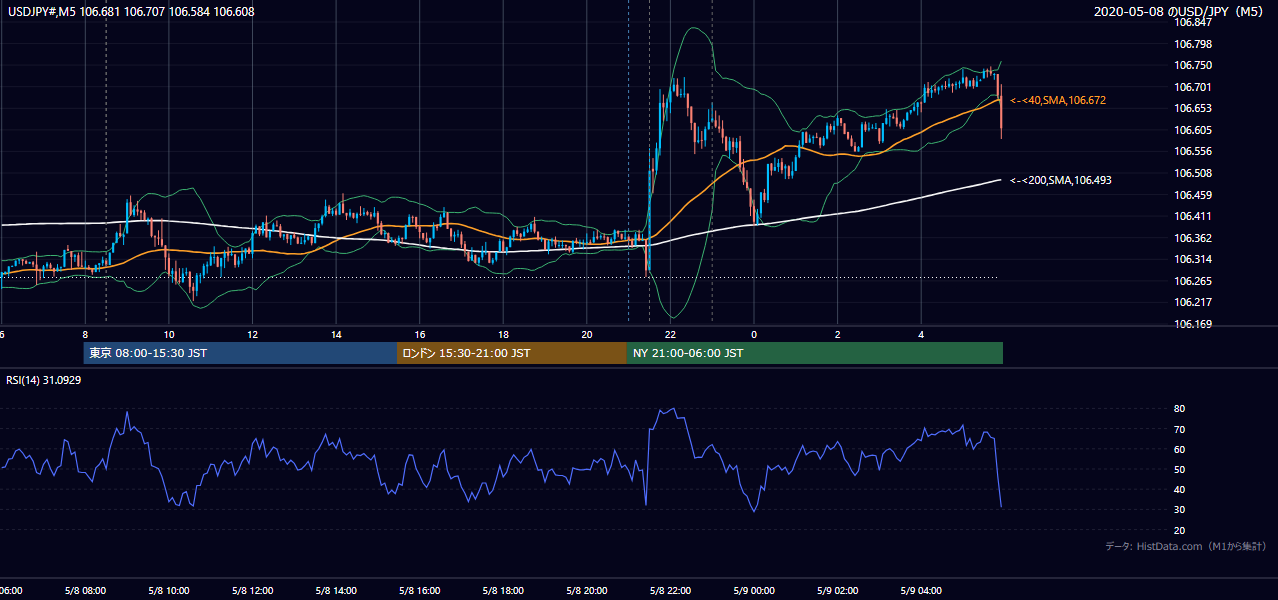The width and height of the screenshot is (1278, 600).
Task: Click the 106.798 price axis label
Action: tap(1193, 44)
